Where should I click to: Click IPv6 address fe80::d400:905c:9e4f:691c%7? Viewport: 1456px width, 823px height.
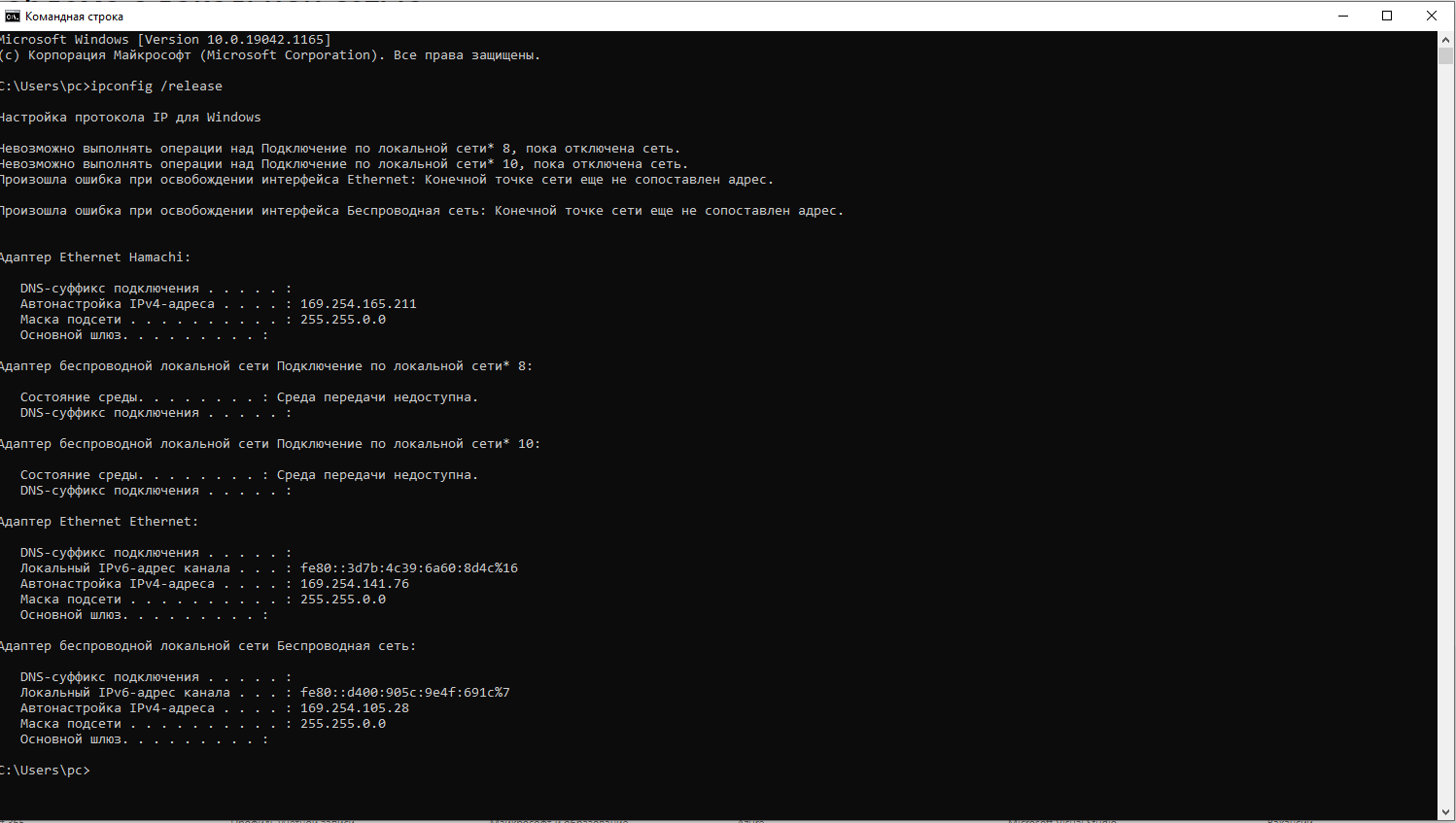click(405, 693)
